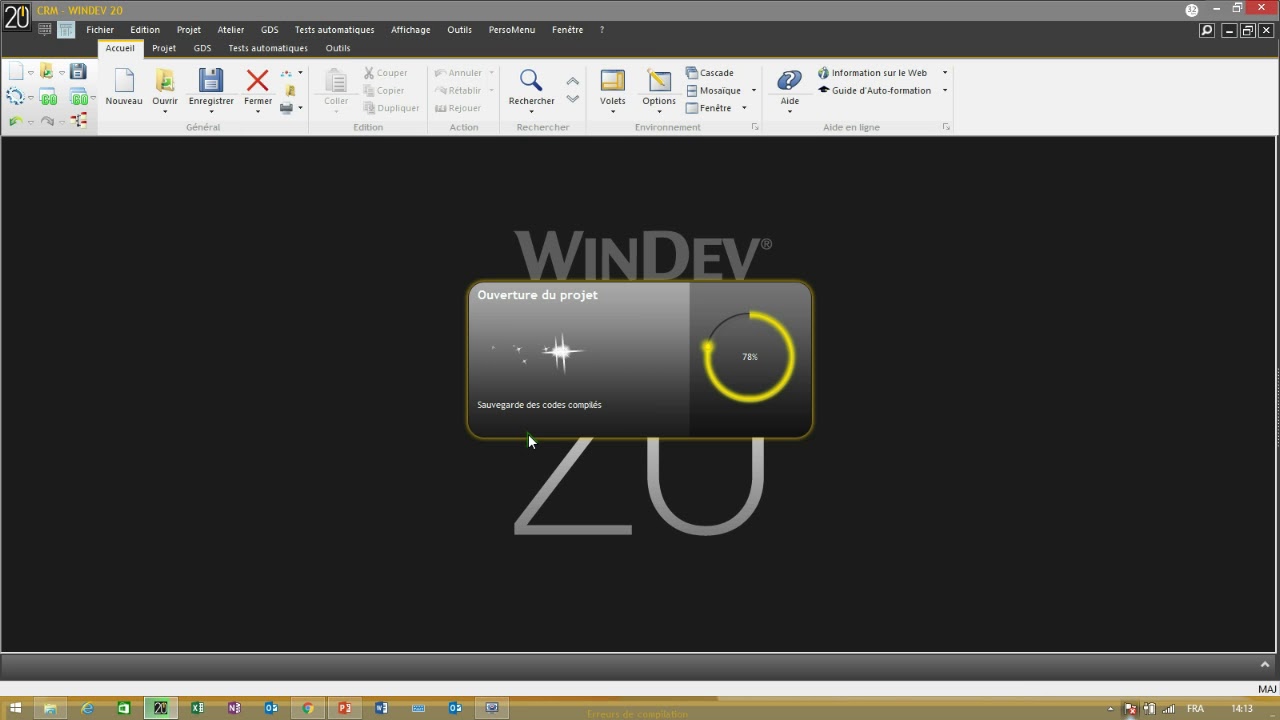The width and height of the screenshot is (1280, 720).
Task: Click the 78% circular progress indicator
Action: point(749,357)
